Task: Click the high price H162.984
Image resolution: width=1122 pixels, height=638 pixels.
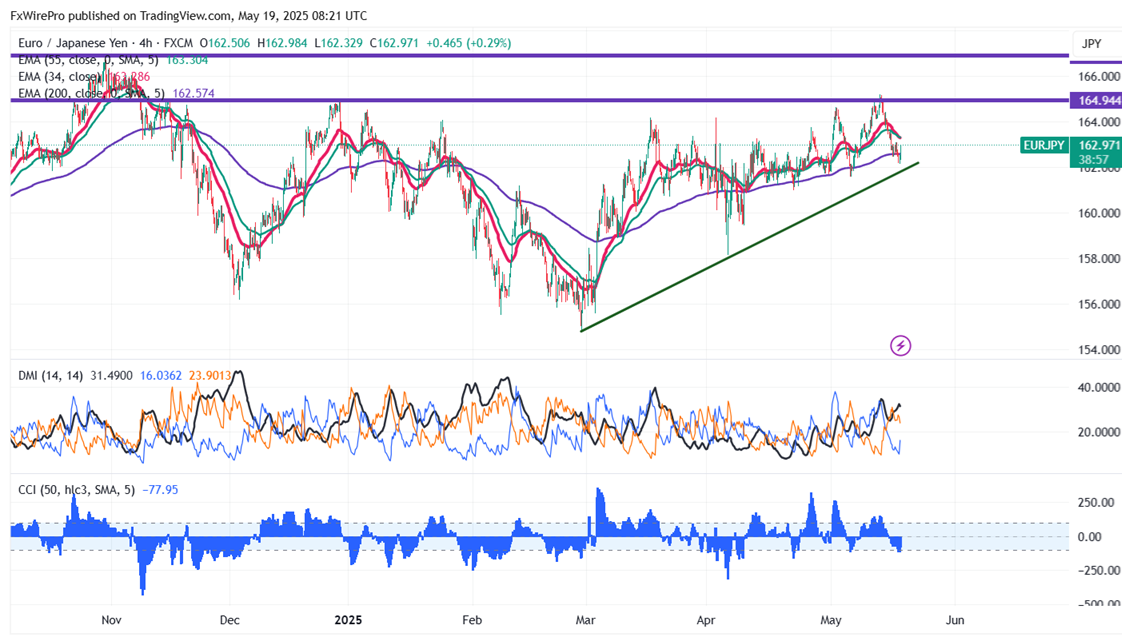Action: 283,43
